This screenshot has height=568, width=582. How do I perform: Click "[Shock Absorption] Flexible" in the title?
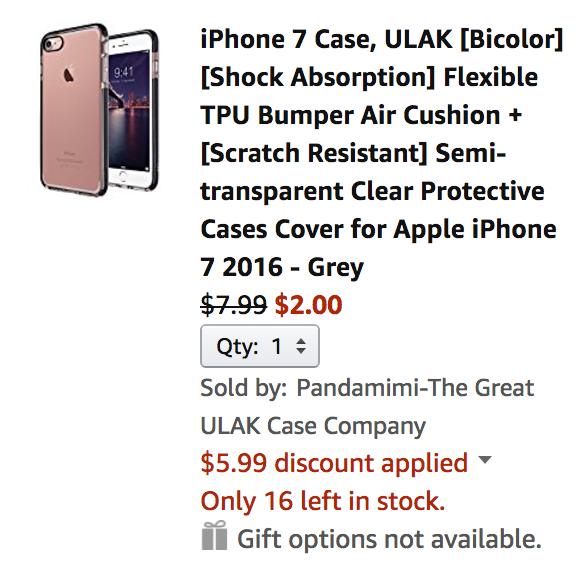click(x=369, y=77)
